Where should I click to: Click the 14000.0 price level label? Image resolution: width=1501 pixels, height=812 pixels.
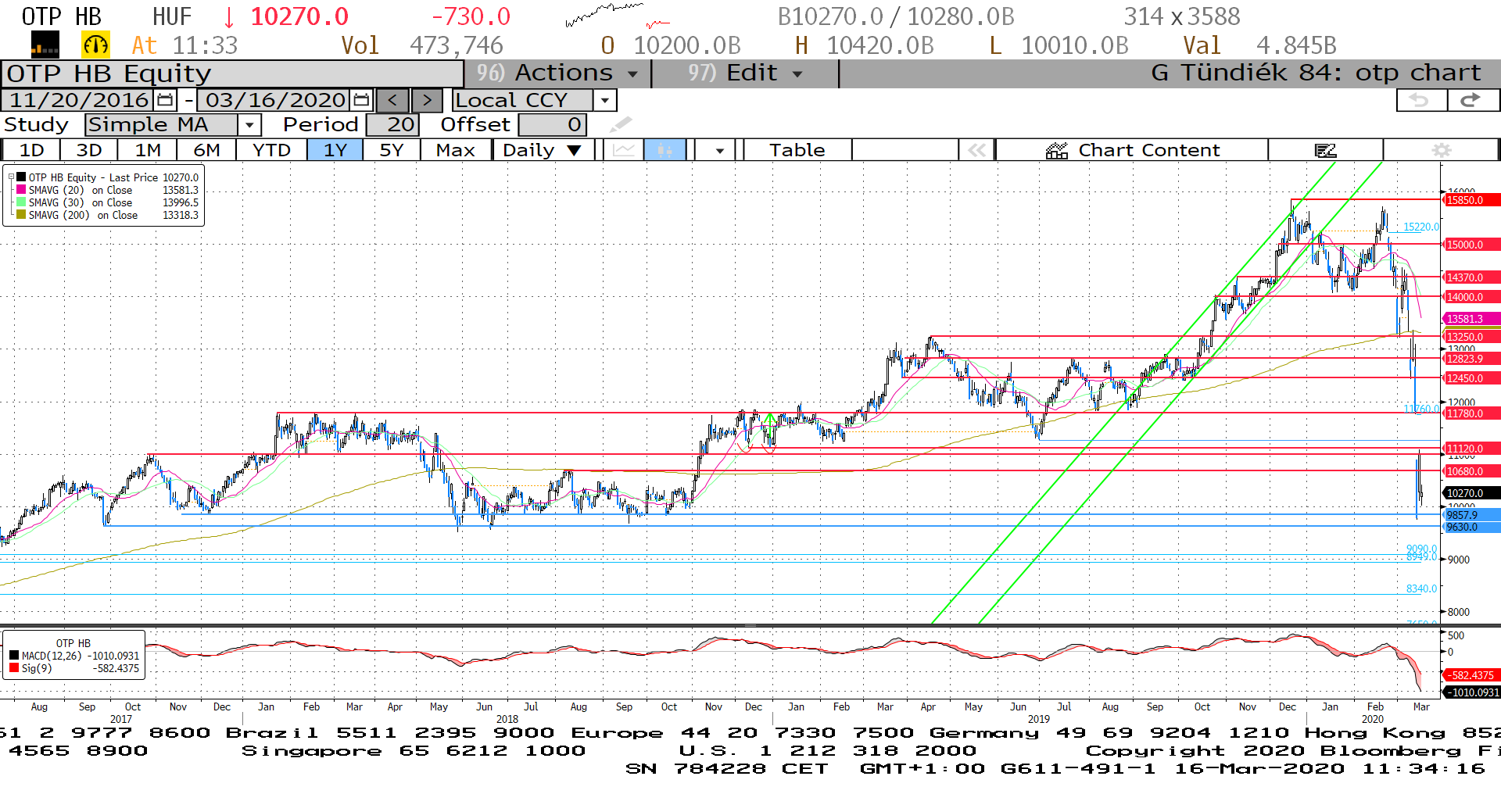coord(1471,297)
